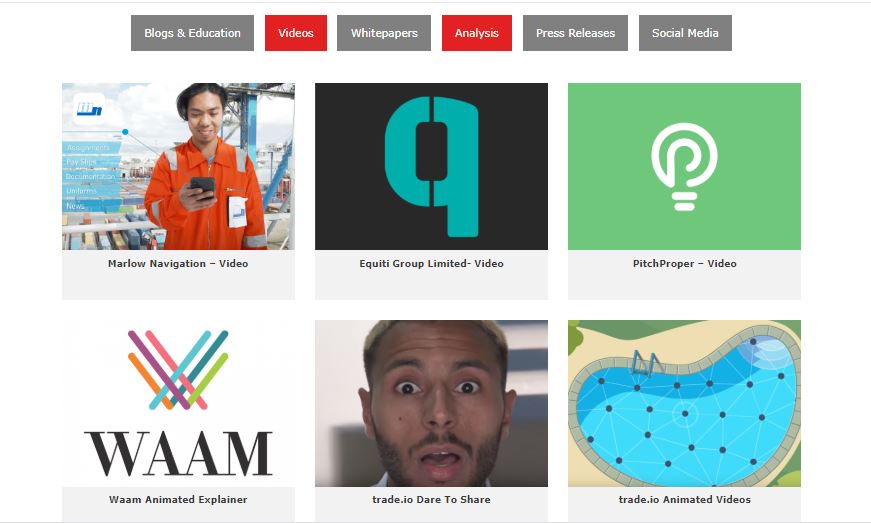Select the Blogs & Education filter

point(192,33)
